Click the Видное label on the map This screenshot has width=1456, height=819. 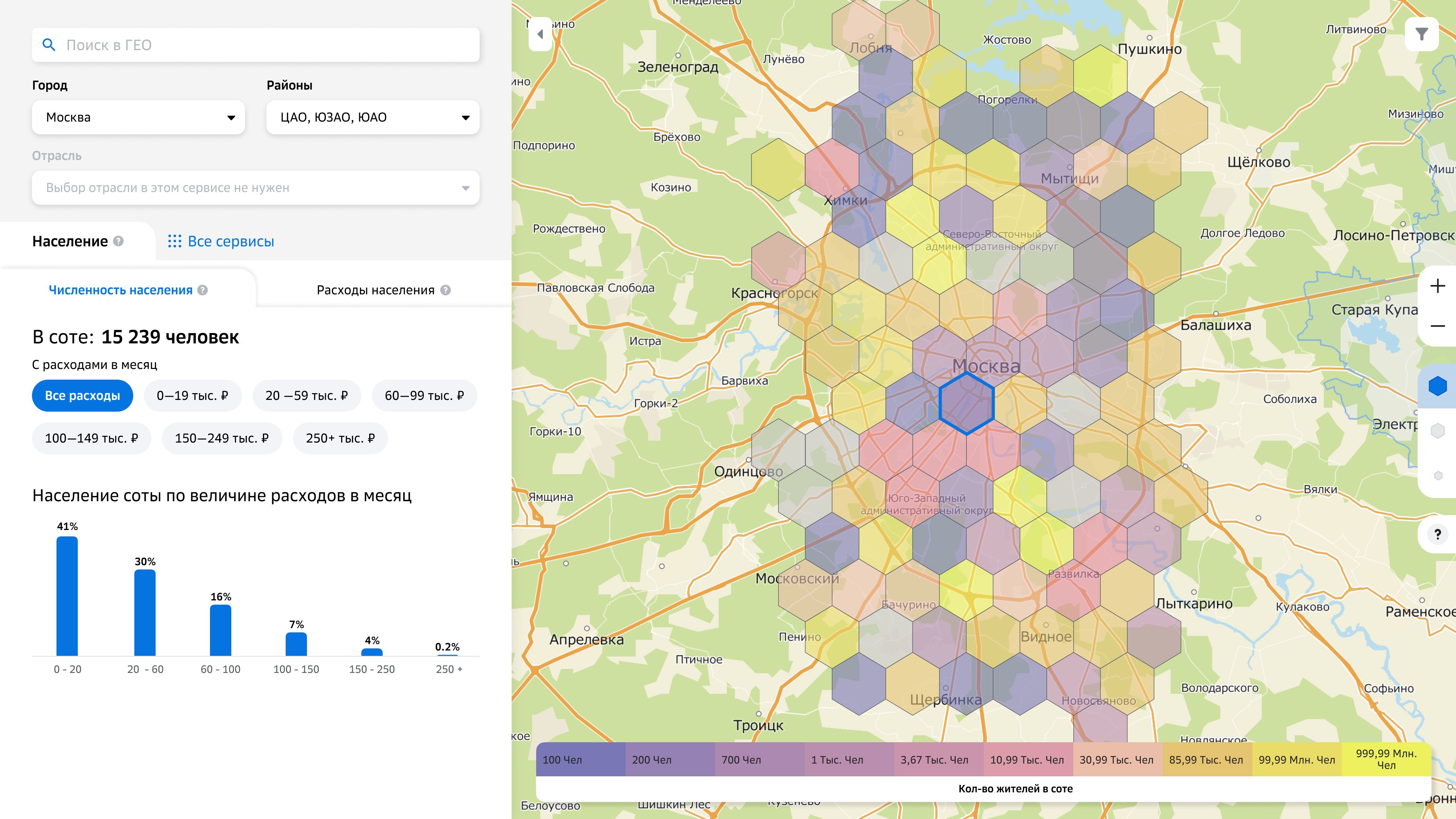coord(1046,637)
